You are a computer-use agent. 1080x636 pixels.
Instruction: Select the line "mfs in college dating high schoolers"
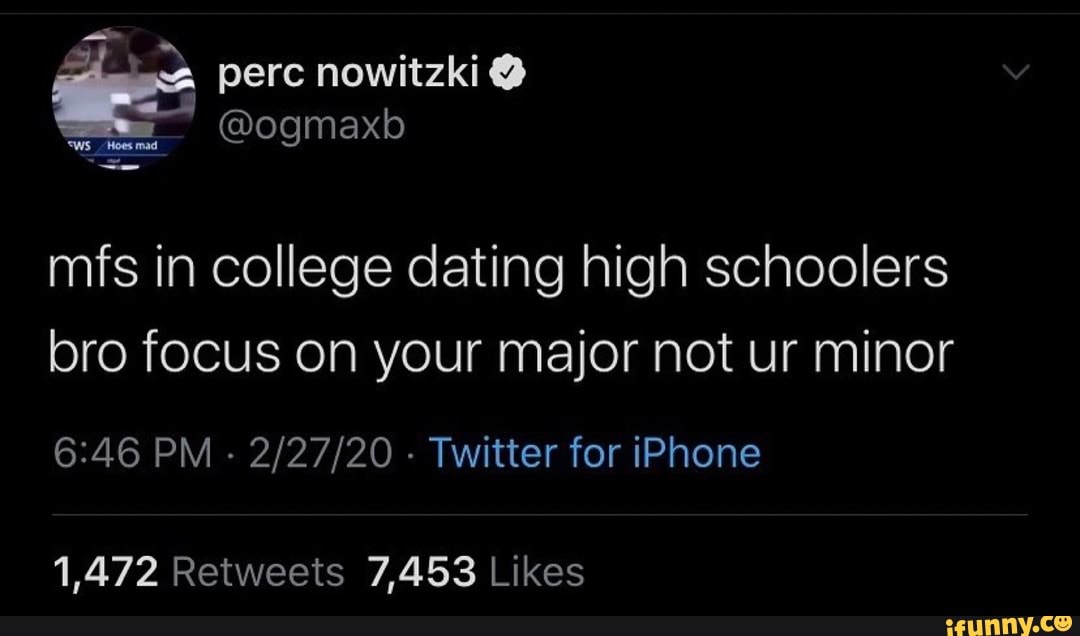tap(498, 272)
